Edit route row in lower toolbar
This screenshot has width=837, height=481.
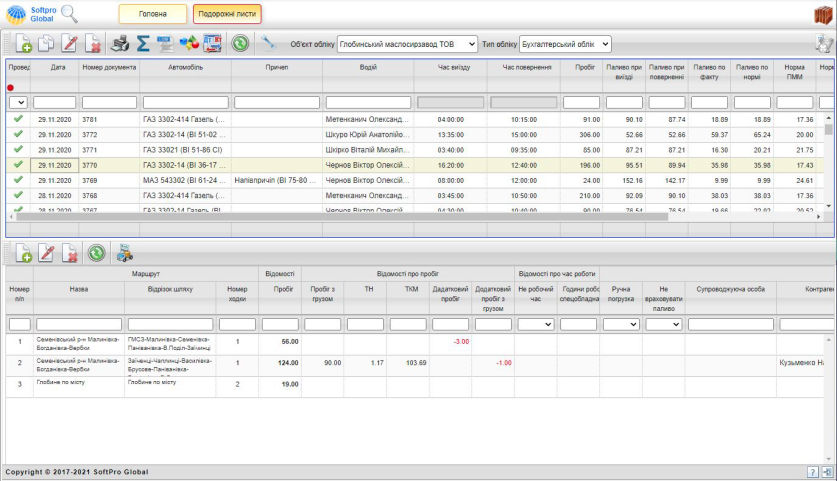point(46,253)
